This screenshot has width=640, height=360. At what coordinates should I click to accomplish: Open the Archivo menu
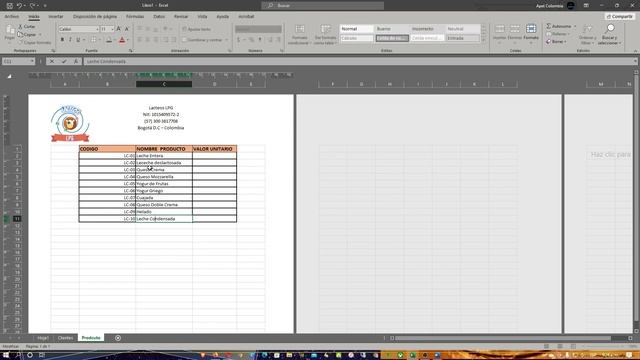12,17
